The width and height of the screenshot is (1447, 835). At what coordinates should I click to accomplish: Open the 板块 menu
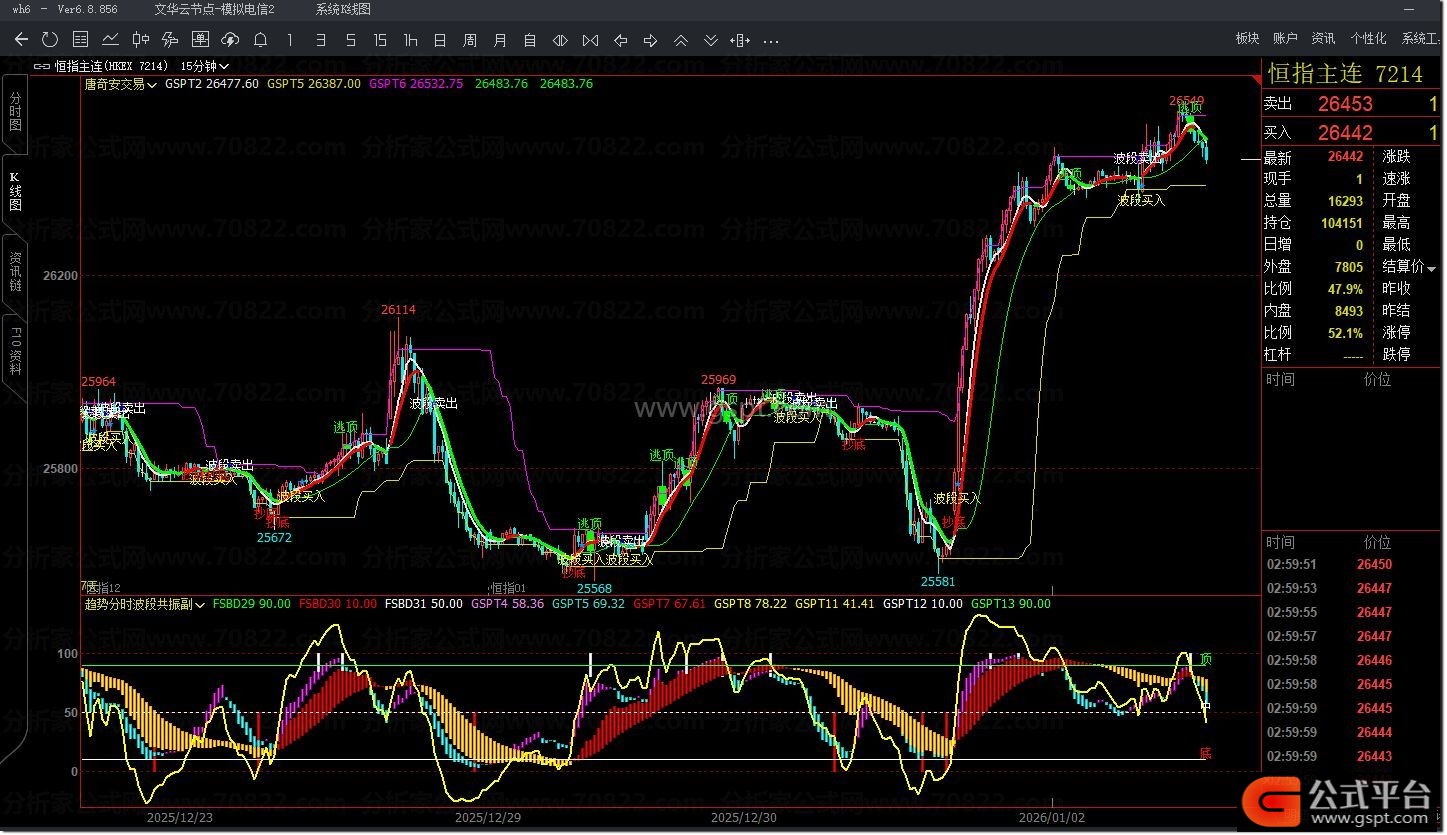coord(1247,39)
